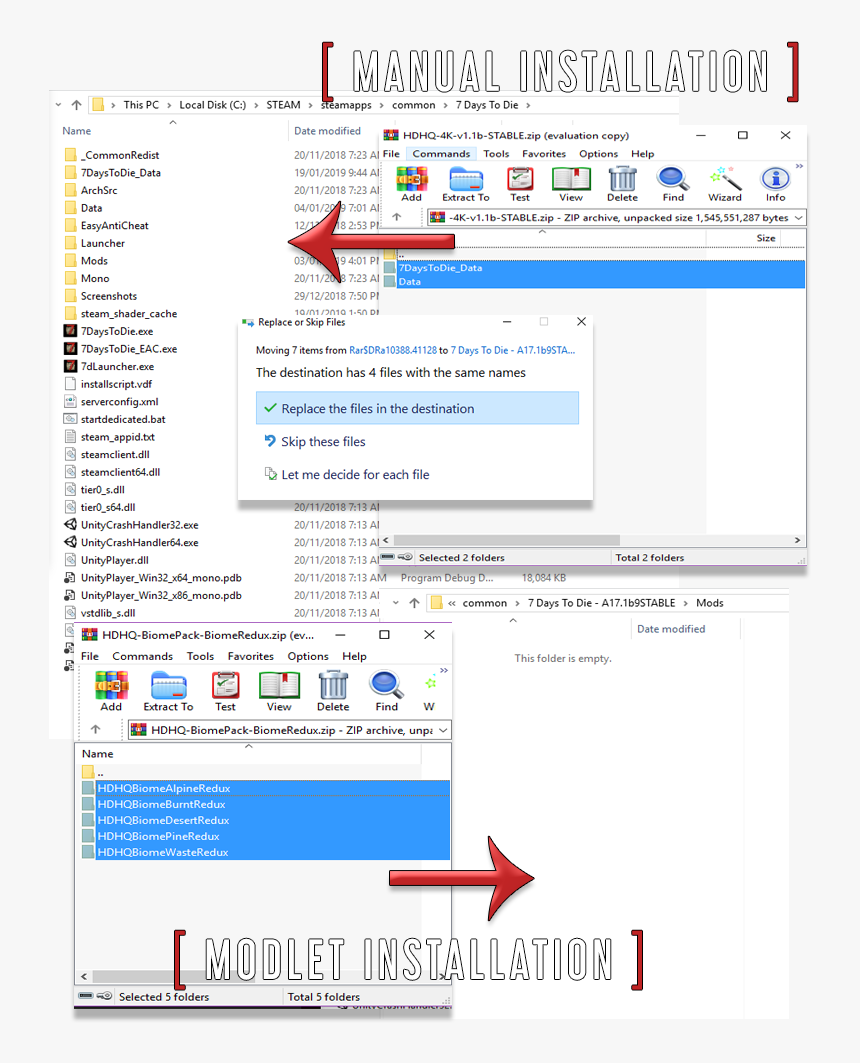Select HDHQBiomeAlpineRedux folder
This screenshot has width=860, height=1063.
tap(266, 788)
